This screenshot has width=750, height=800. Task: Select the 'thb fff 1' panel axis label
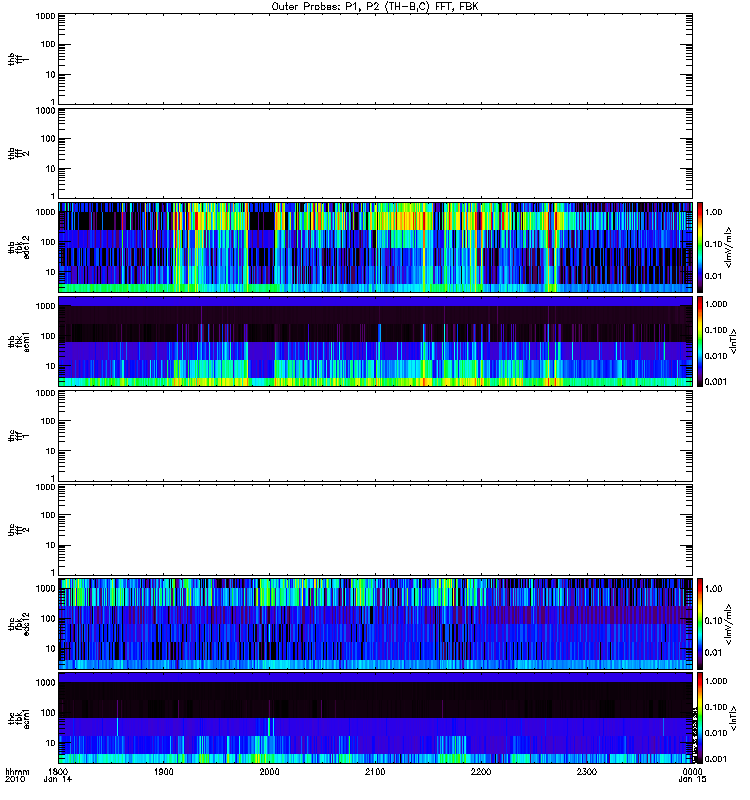pos(18,59)
